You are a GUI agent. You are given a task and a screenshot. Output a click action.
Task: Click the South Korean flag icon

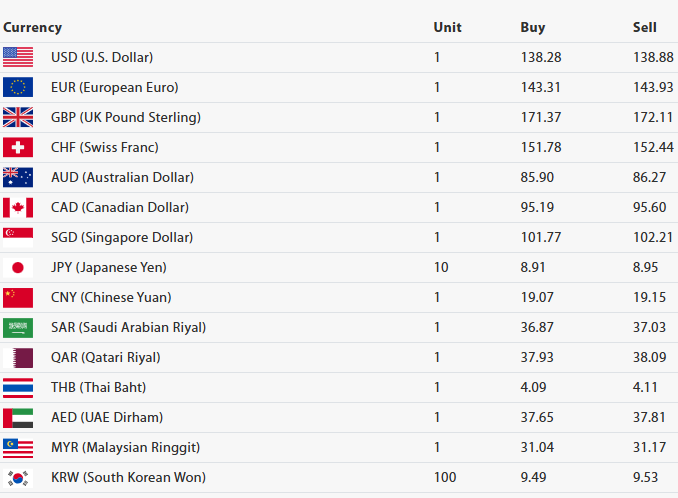(18, 478)
